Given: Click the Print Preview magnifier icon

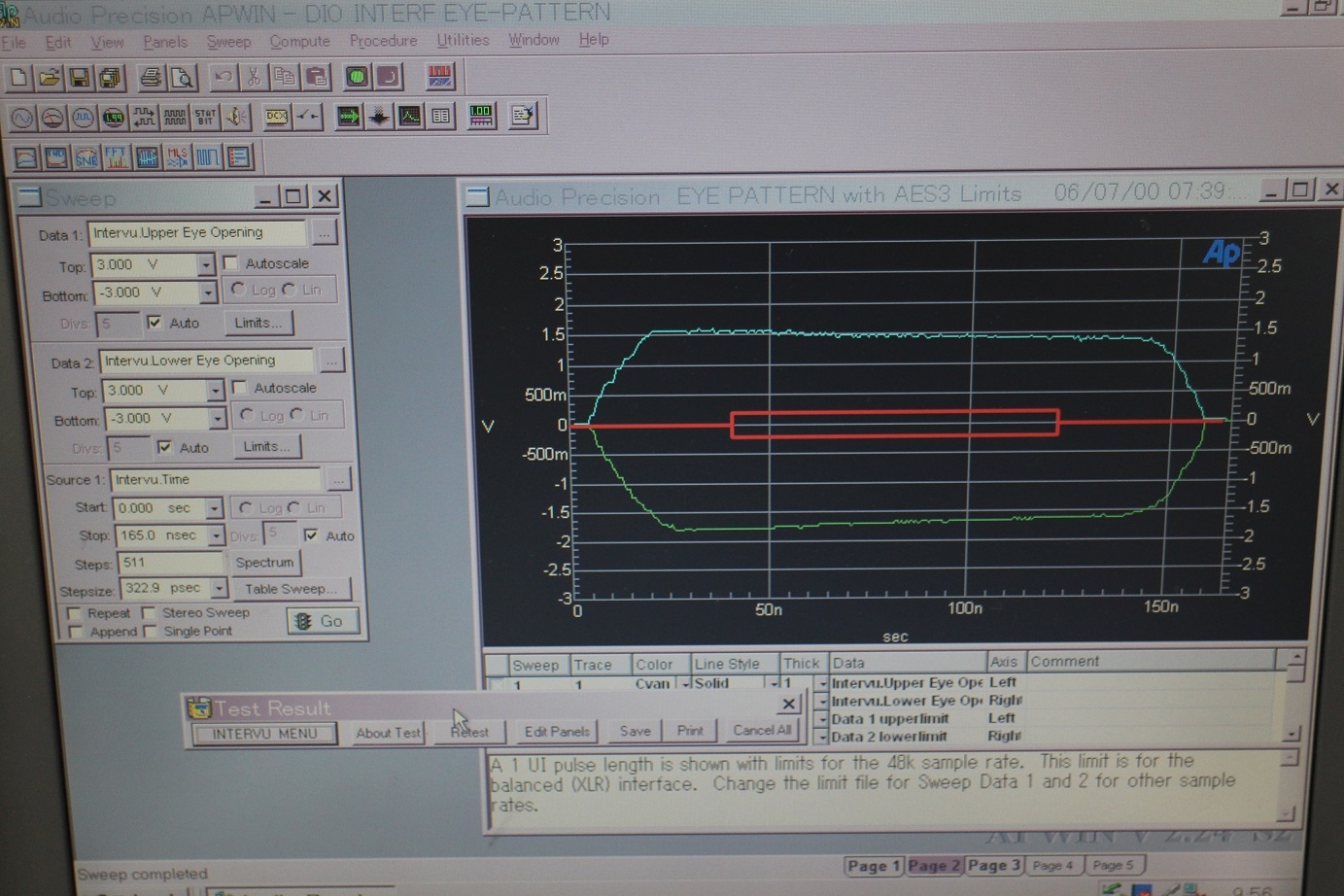Looking at the screenshot, I should tap(182, 78).
